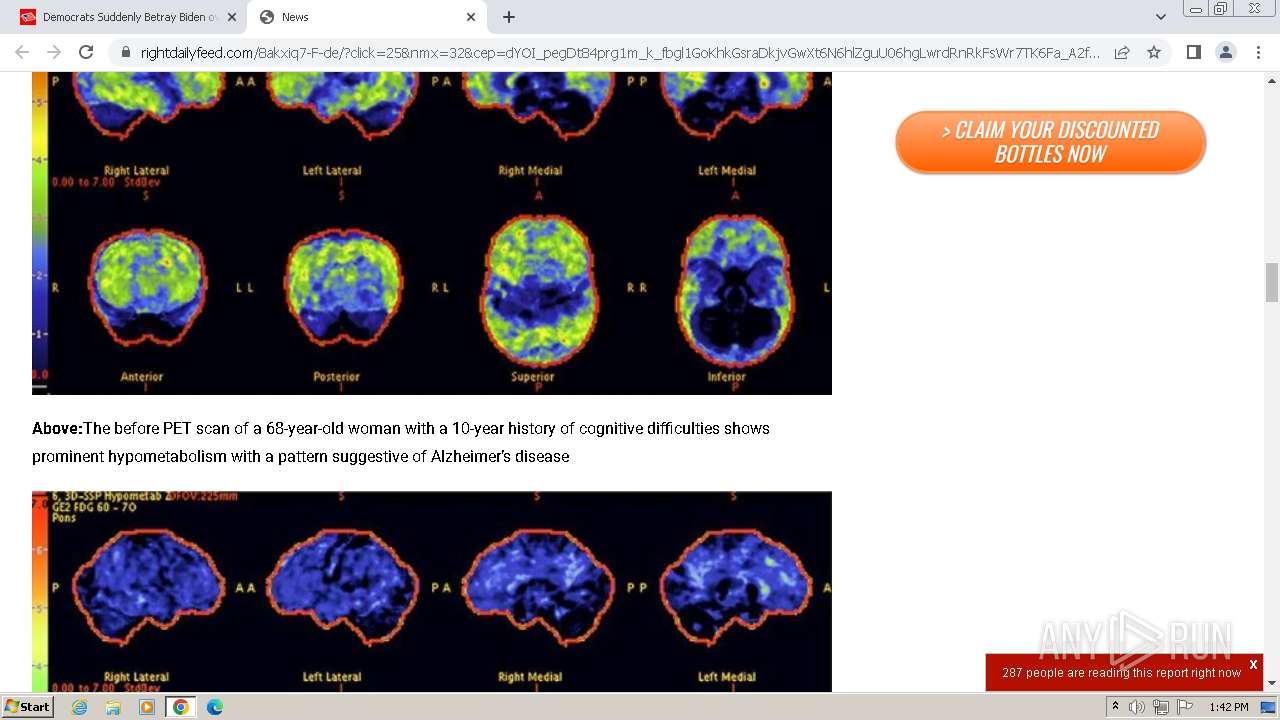Click the 'Above:' caption text
The height and width of the screenshot is (720, 1280).
point(57,428)
